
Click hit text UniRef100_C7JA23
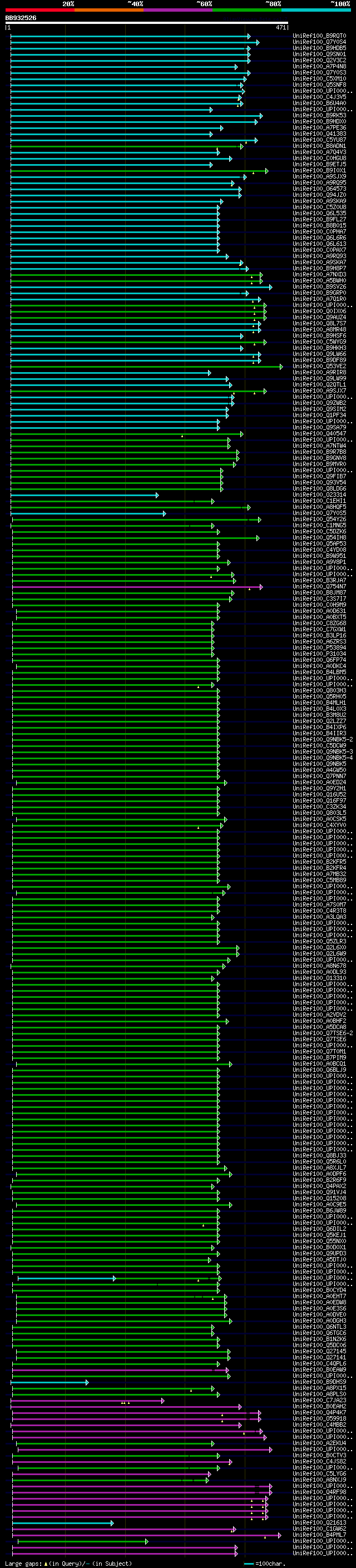pyautogui.click(x=319, y=1400)
